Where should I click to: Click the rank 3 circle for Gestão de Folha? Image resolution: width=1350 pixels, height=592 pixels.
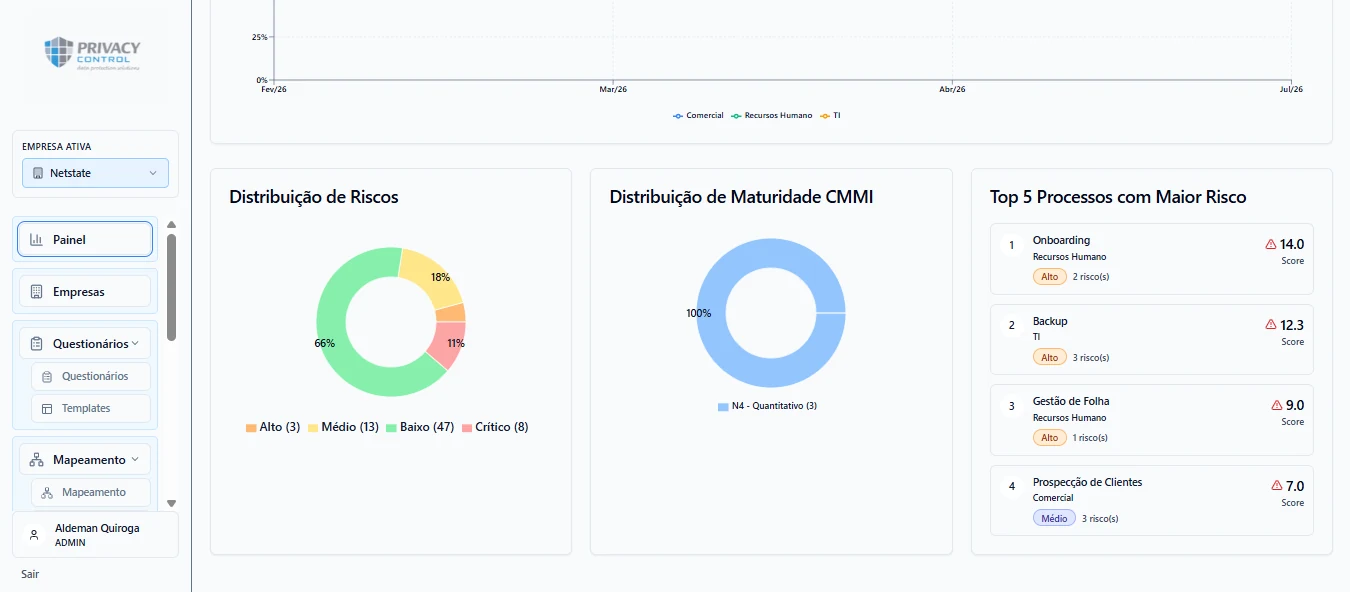pyautogui.click(x=1011, y=406)
